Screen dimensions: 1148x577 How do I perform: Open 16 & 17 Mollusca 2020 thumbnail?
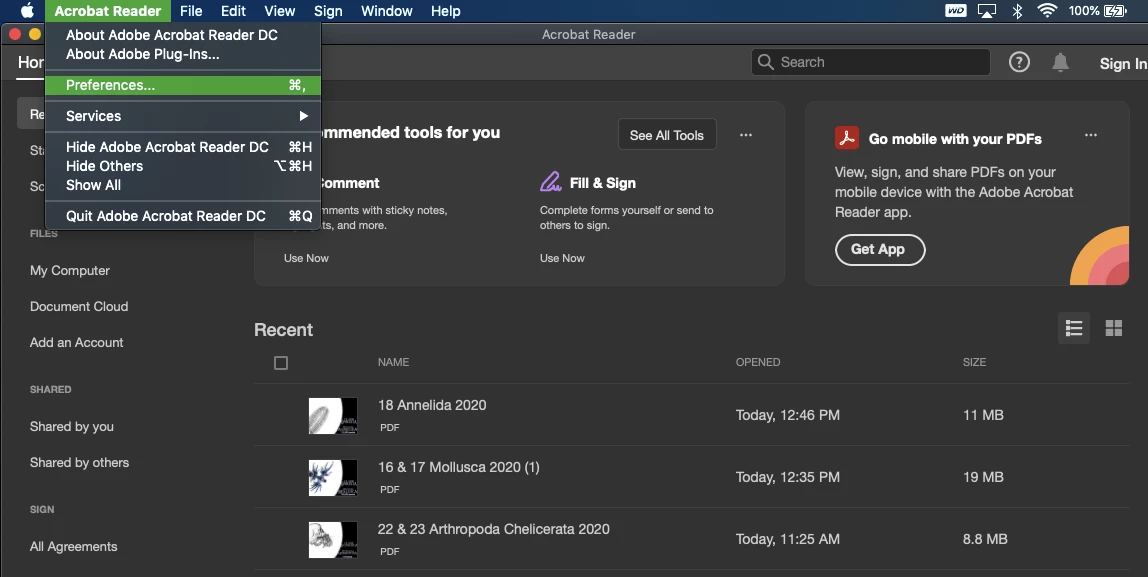(333, 477)
